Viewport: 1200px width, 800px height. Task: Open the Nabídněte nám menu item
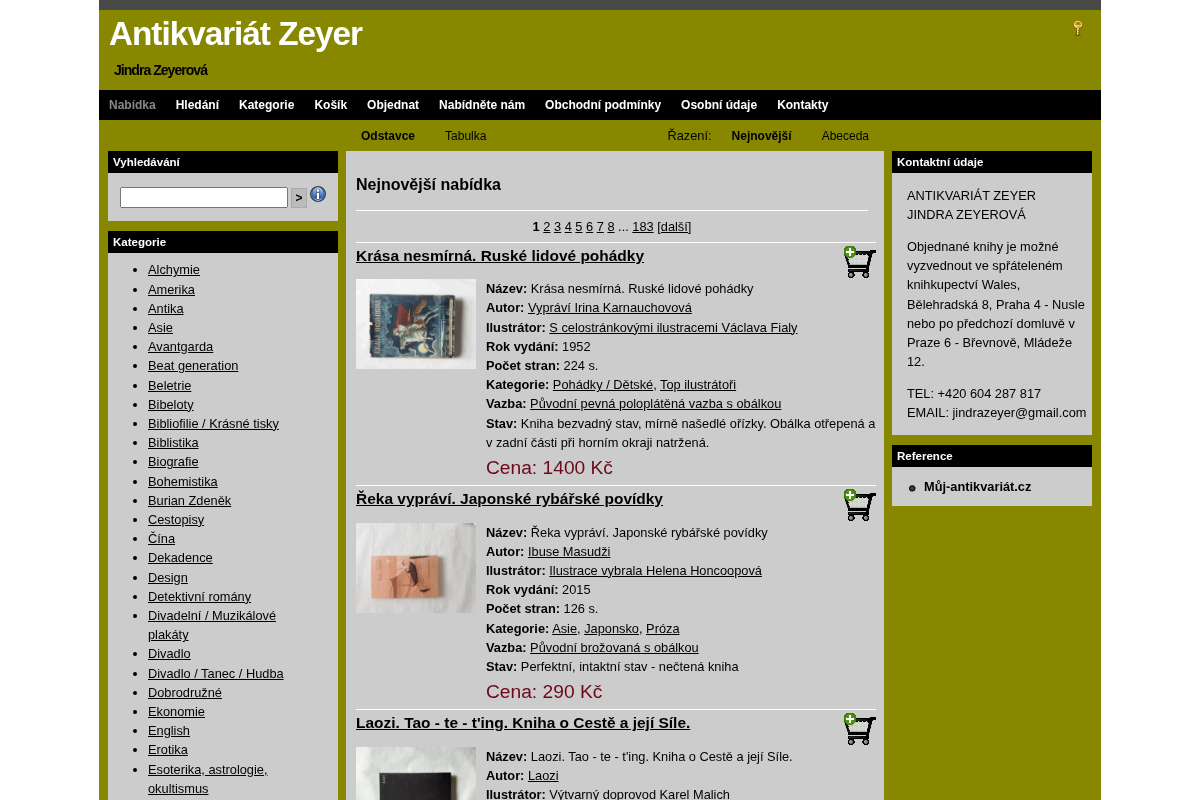(x=482, y=105)
